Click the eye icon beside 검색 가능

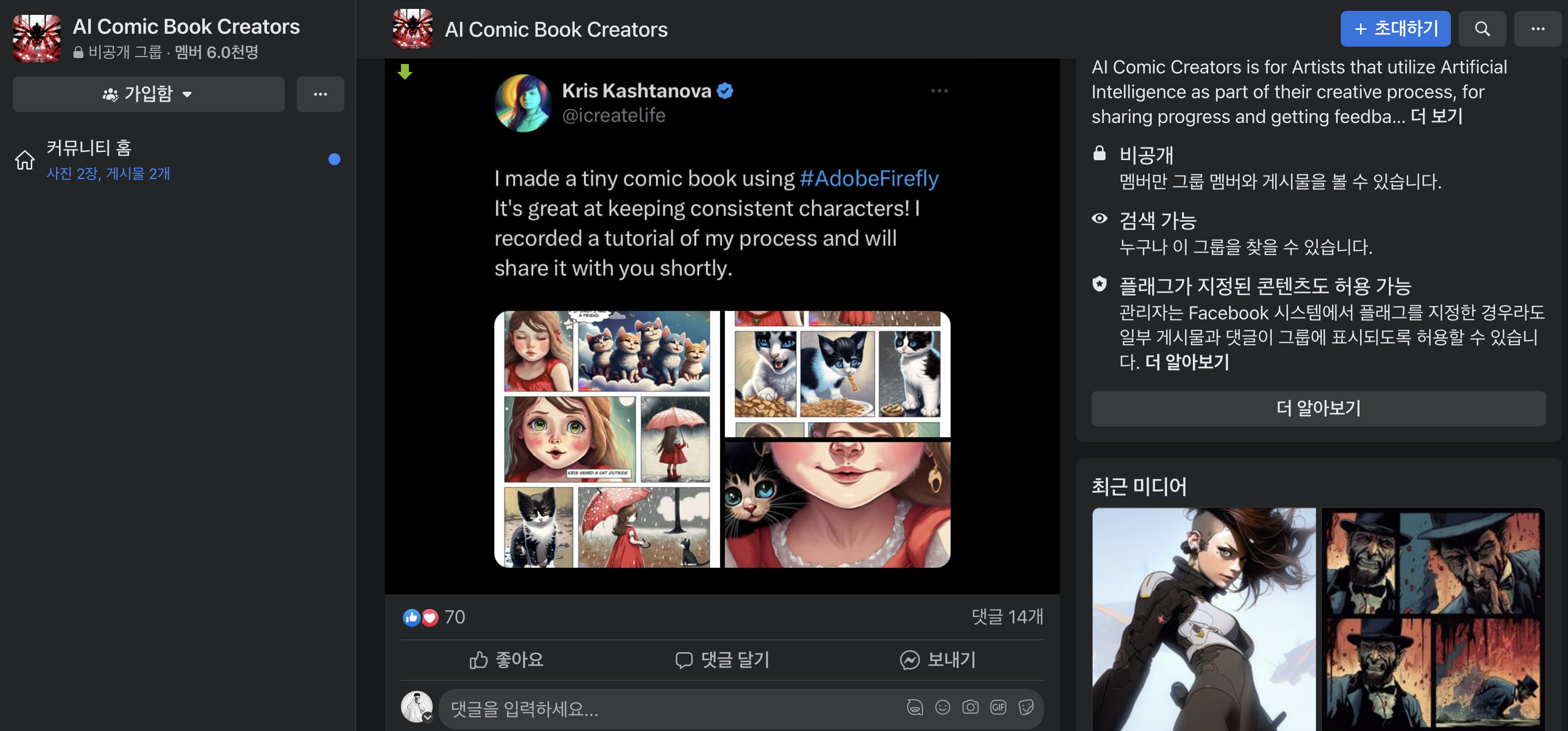pyautogui.click(x=1099, y=219)
